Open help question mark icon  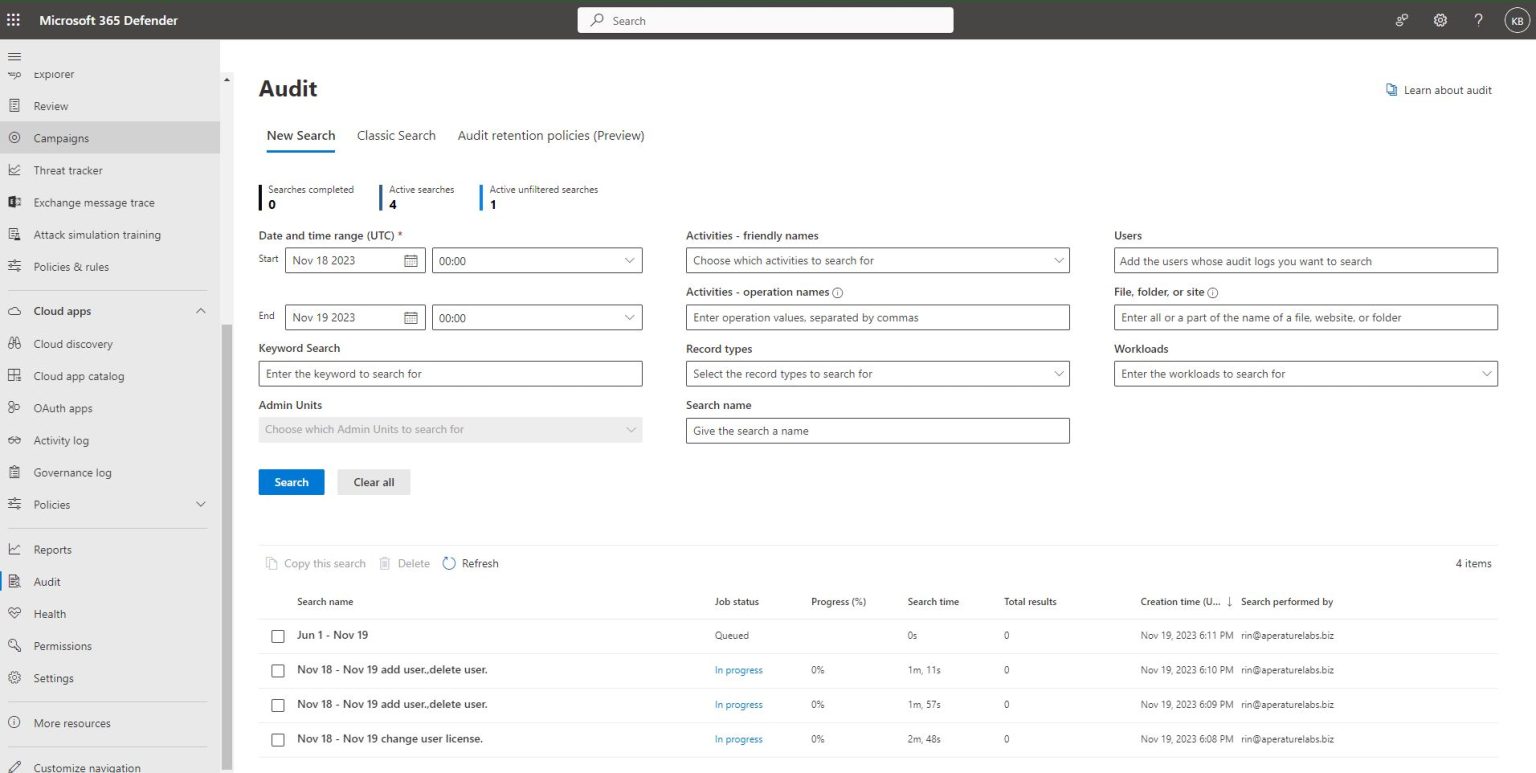coord(1478,20)
